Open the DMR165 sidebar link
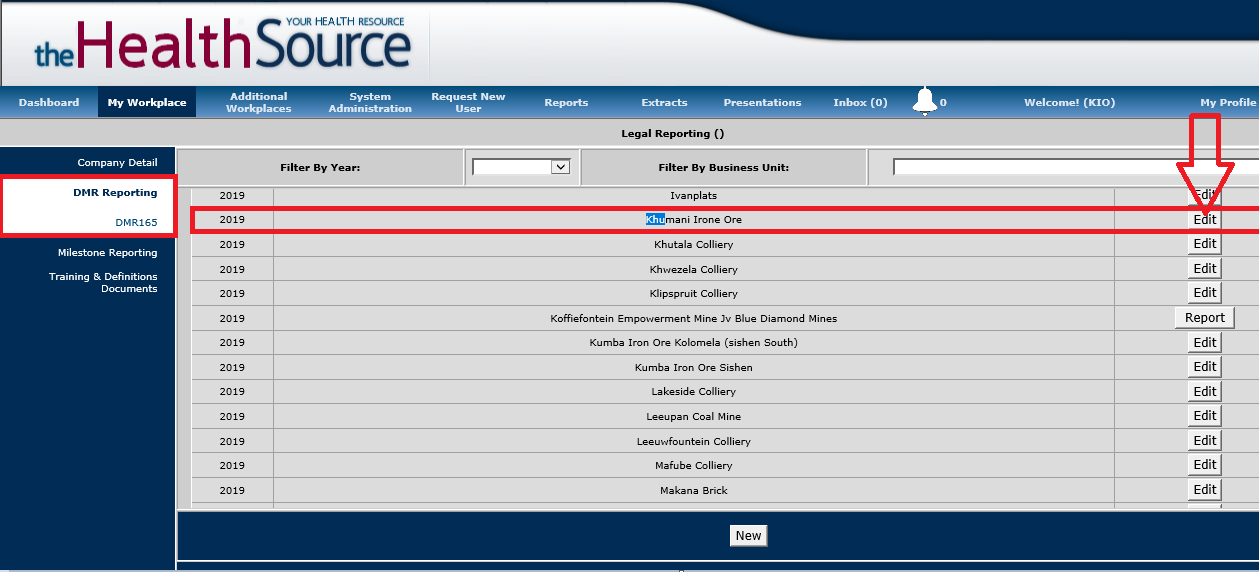This screenshot has height=572, width=1259. tap(136, 222)
